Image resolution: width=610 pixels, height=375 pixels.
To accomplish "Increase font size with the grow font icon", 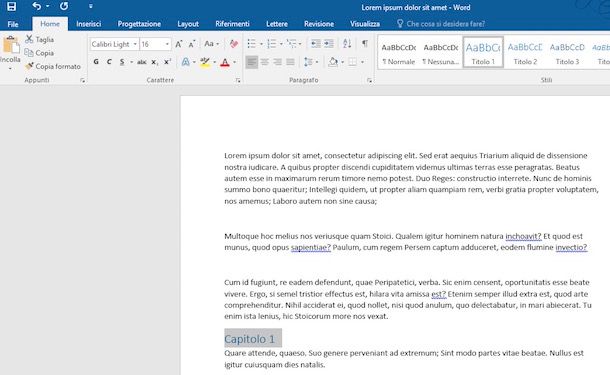I will click(x=179, y=44).
